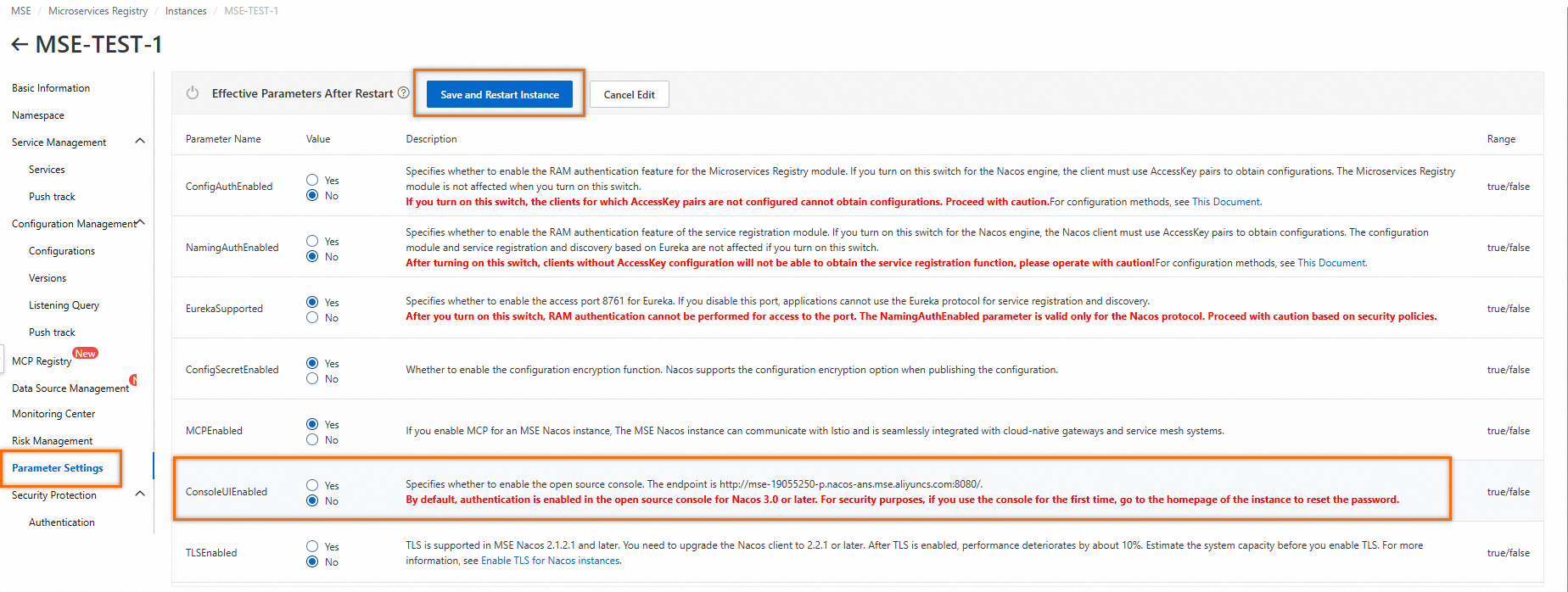Screen dimensions: 1568x592
Task: Click the Range column header
Action: click(x=1501, y=139)
